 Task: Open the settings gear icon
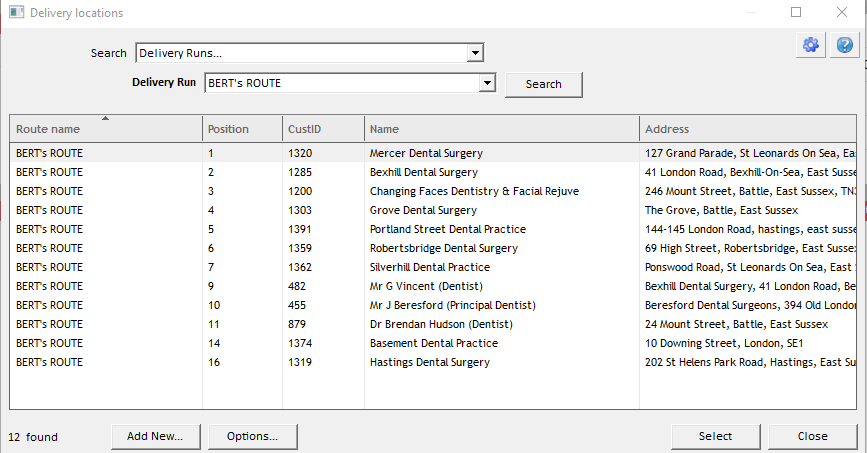tap(811, 44)
